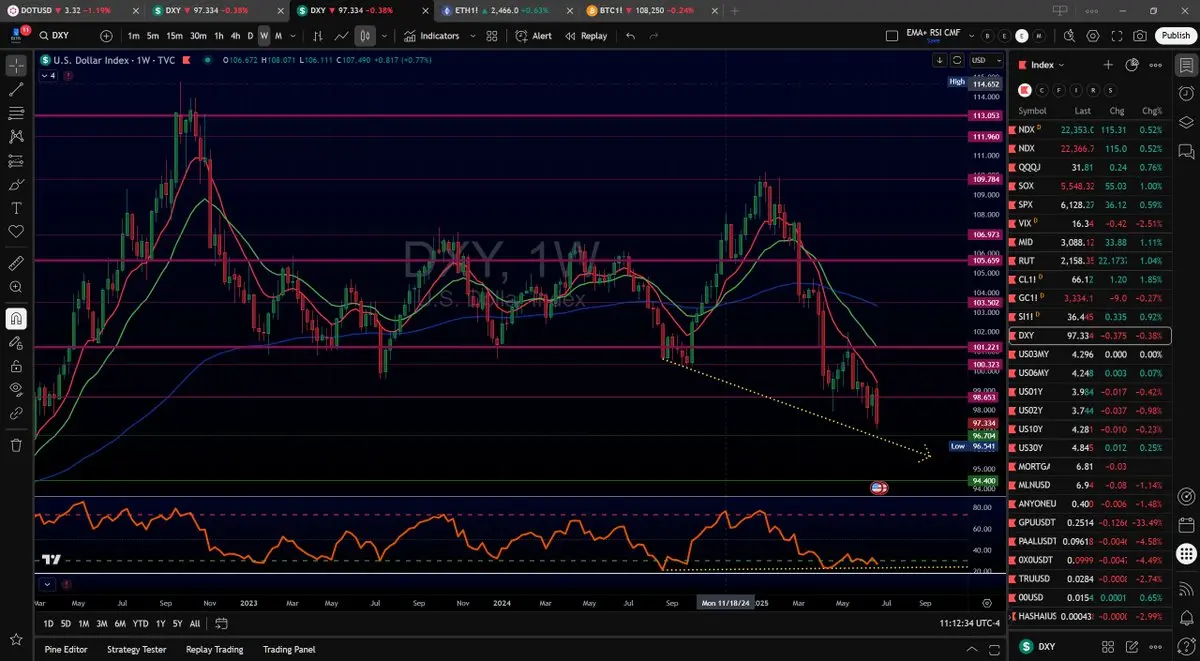1200x661 pixels.
Task: Open the forecasting and measurement tools
Action: [x=16, y=160]
